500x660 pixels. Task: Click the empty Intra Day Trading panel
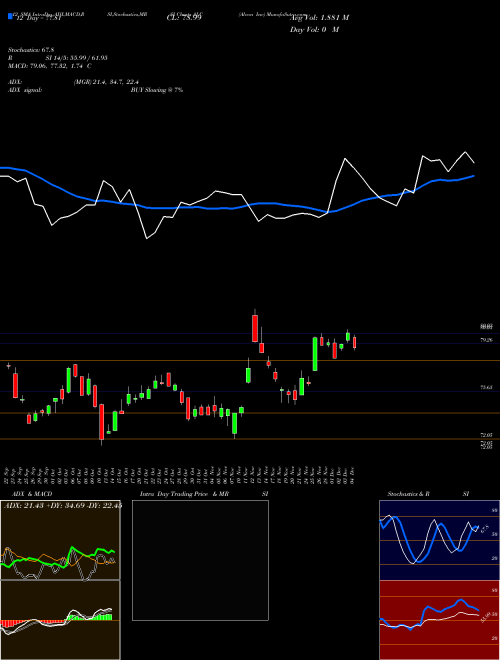(200, 560)
